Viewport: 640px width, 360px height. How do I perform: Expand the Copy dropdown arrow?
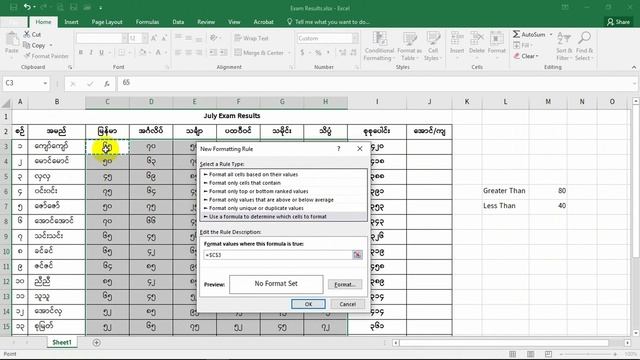pyautogui.click(x=51, y=45)
